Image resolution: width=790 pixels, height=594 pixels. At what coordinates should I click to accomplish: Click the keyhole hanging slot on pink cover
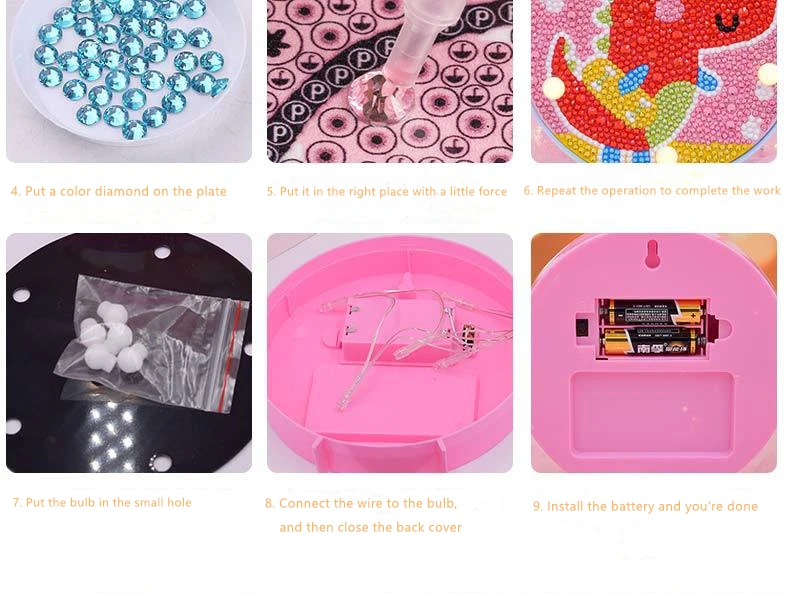652,253
